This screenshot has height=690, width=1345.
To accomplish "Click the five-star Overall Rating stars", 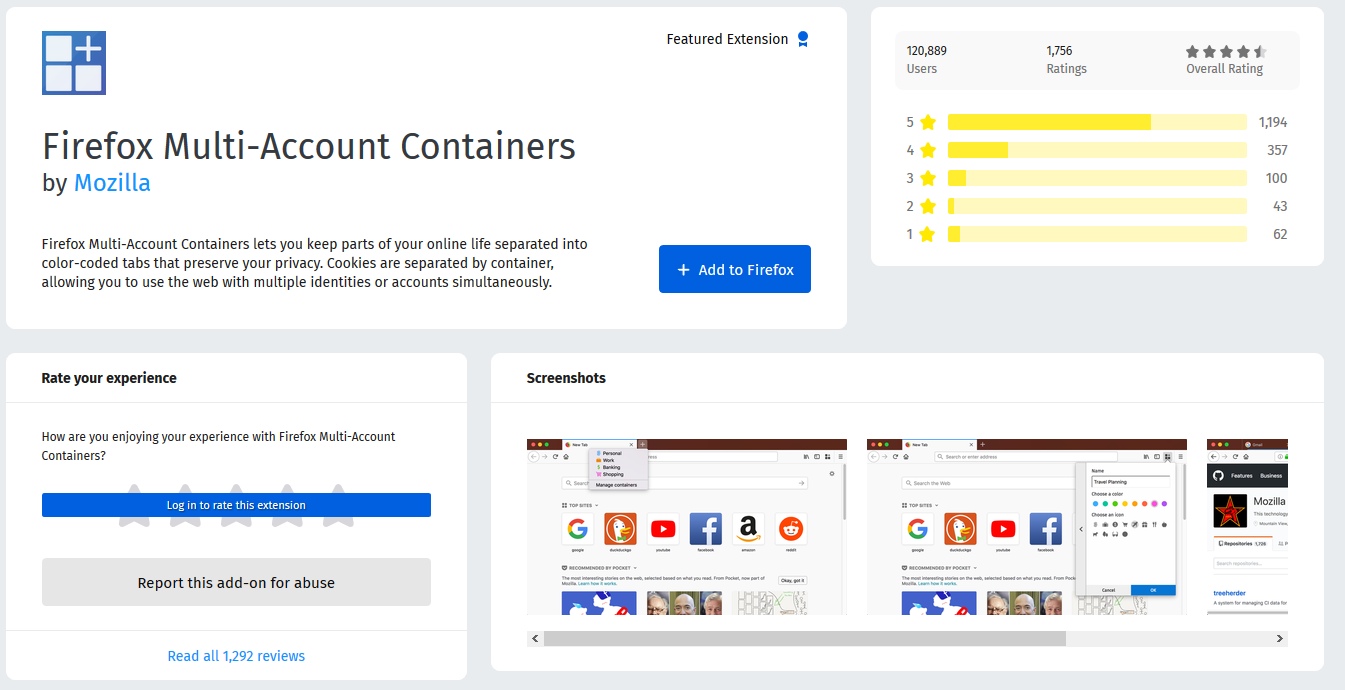I will tap(1225, 51).
